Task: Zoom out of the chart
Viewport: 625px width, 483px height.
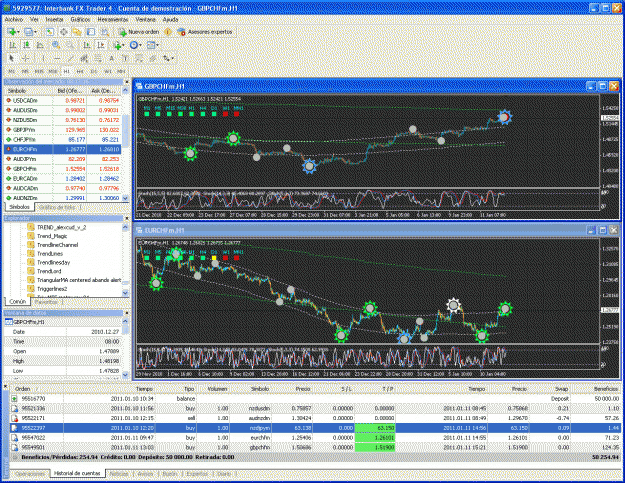Action: point(70,45)
